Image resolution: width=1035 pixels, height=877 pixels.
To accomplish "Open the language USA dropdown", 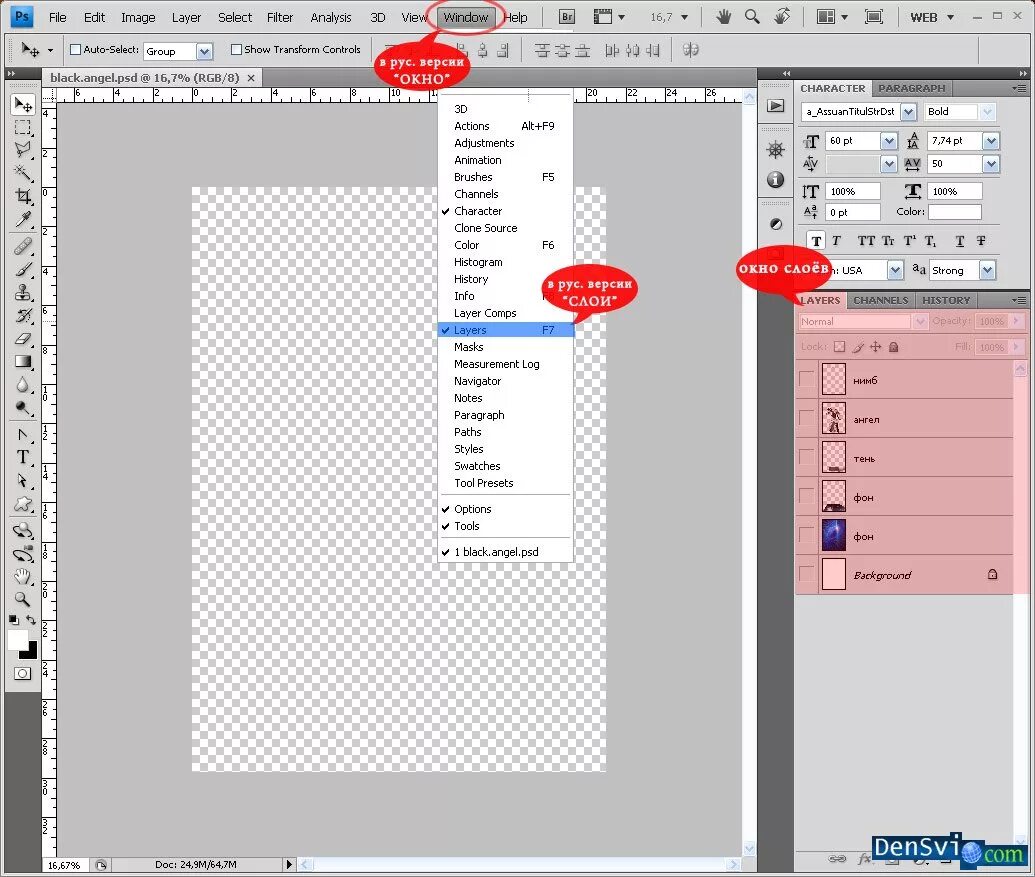I will pyautogui.click(x=894, y=270).
